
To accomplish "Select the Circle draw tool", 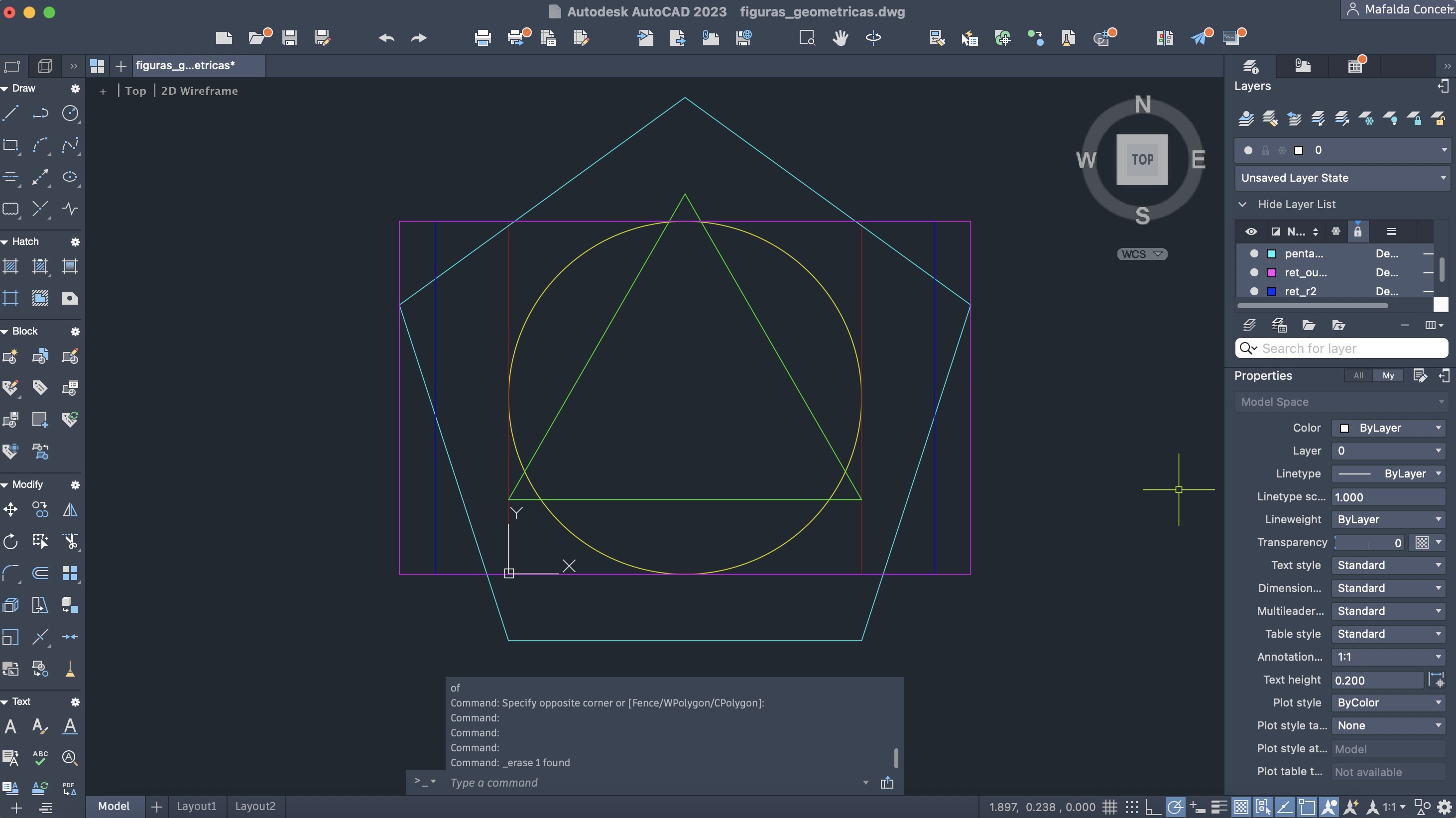I will click(70, 113).
